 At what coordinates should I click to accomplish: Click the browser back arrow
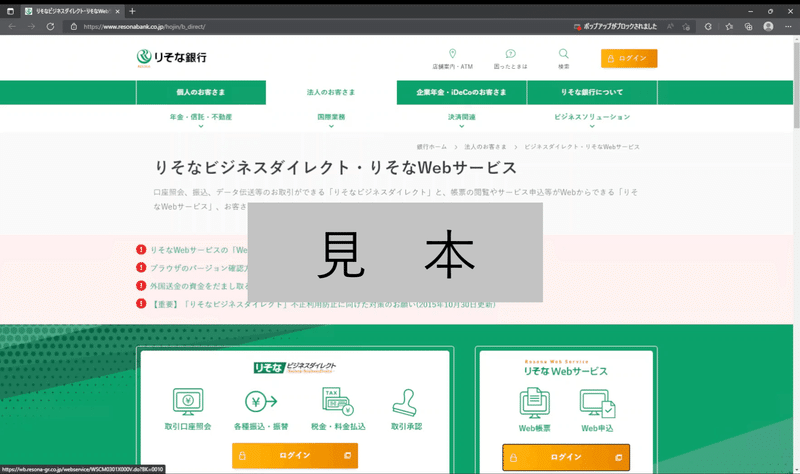(12, 27)
